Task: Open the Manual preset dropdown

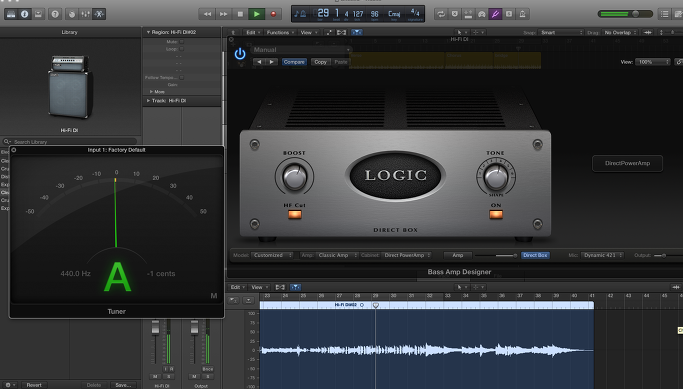Action: pyautogui.click(x=301, y=50)
